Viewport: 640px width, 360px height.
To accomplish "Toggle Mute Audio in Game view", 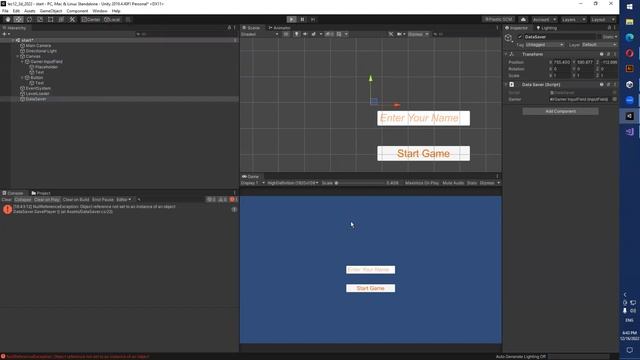I will (x=453, y=183).
